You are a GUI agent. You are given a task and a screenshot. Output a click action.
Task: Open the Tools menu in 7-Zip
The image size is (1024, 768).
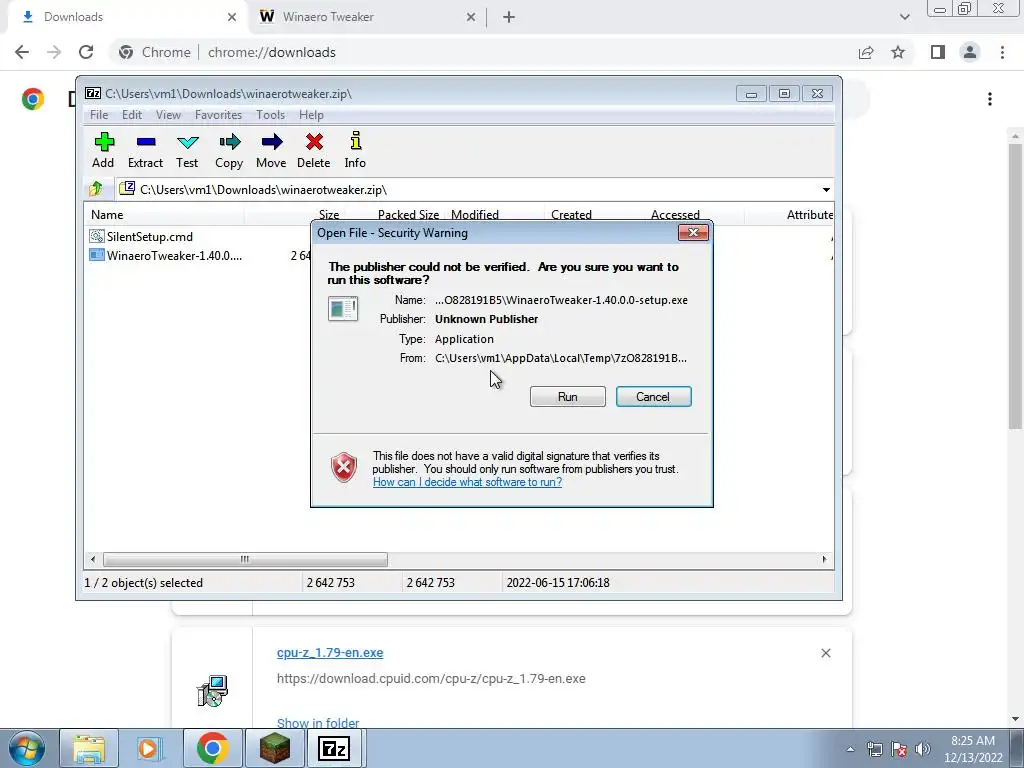[x=270, y=115]
